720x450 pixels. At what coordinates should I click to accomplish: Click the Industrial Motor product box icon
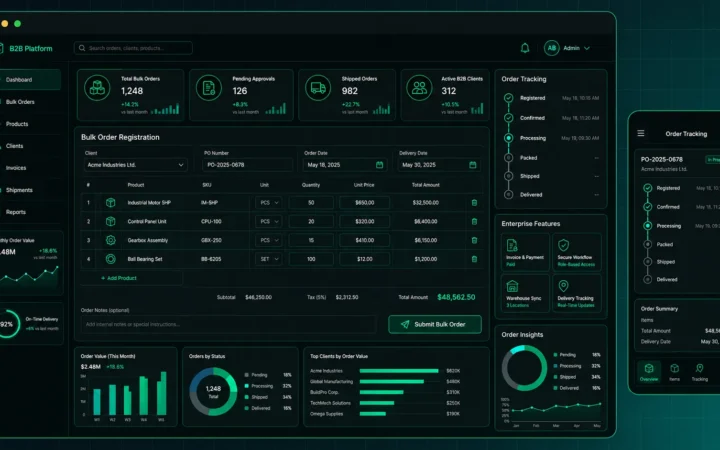pos(110,202)
